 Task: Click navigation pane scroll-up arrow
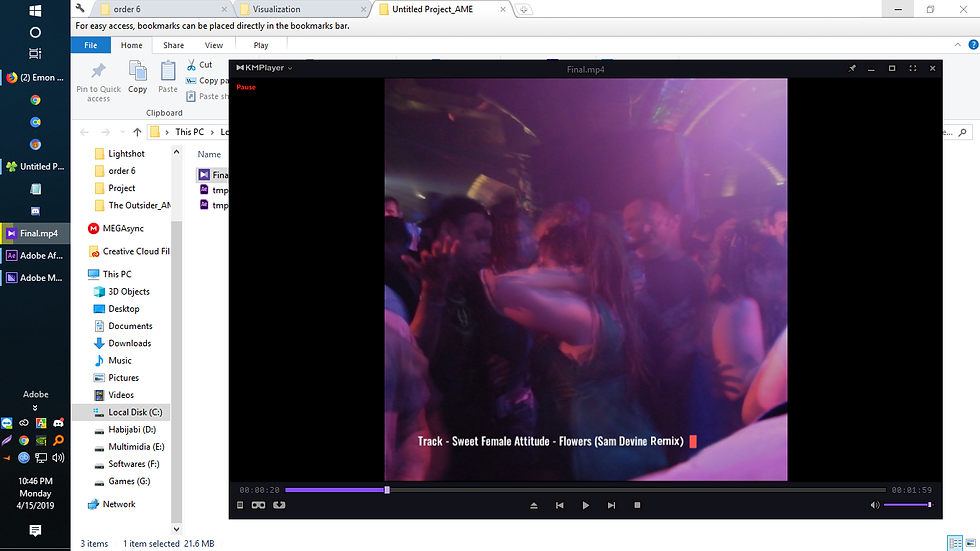pos(176,152)
